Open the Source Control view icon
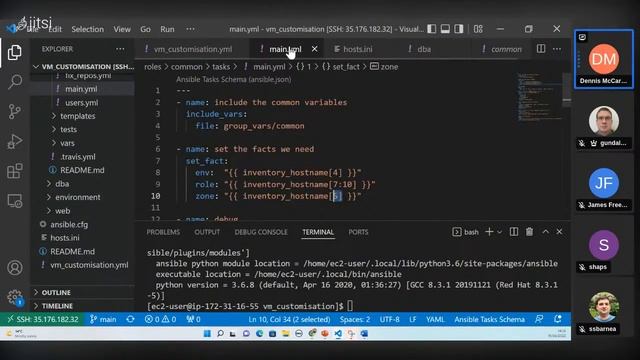 [15, 111]
